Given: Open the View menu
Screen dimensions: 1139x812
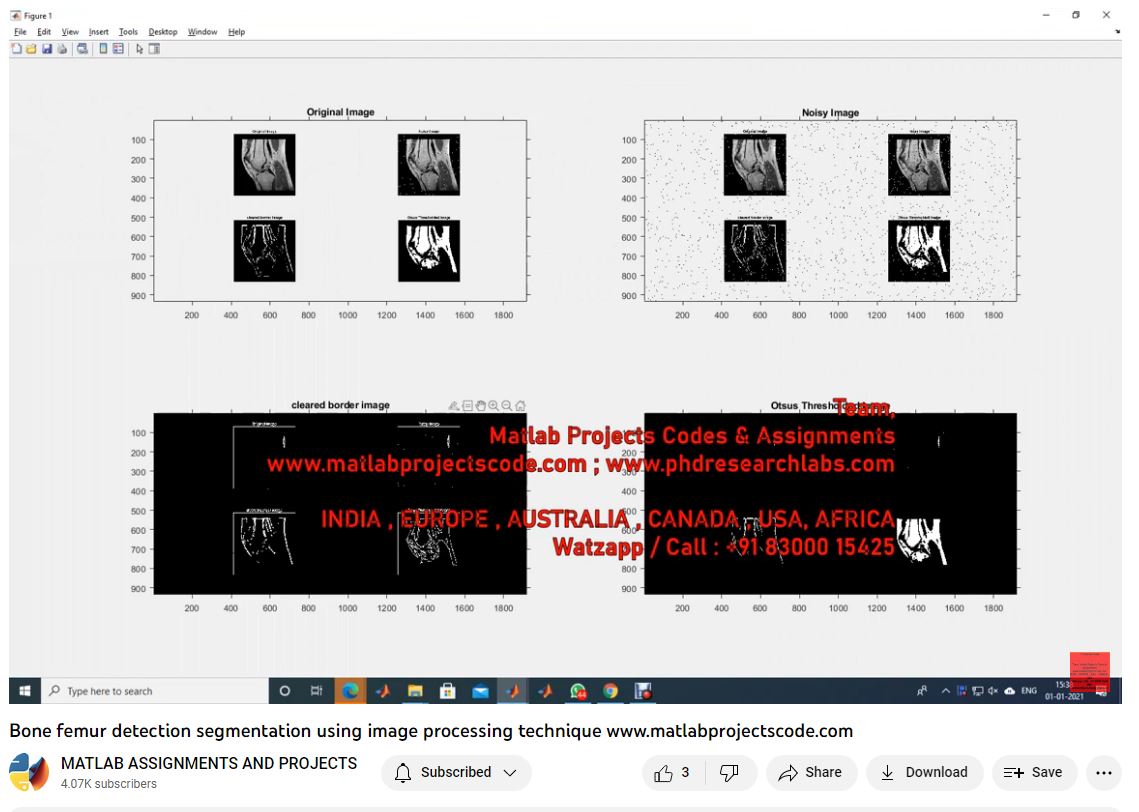Looking at the screenshot, I should pyautogui.click(x=70, y=32).
